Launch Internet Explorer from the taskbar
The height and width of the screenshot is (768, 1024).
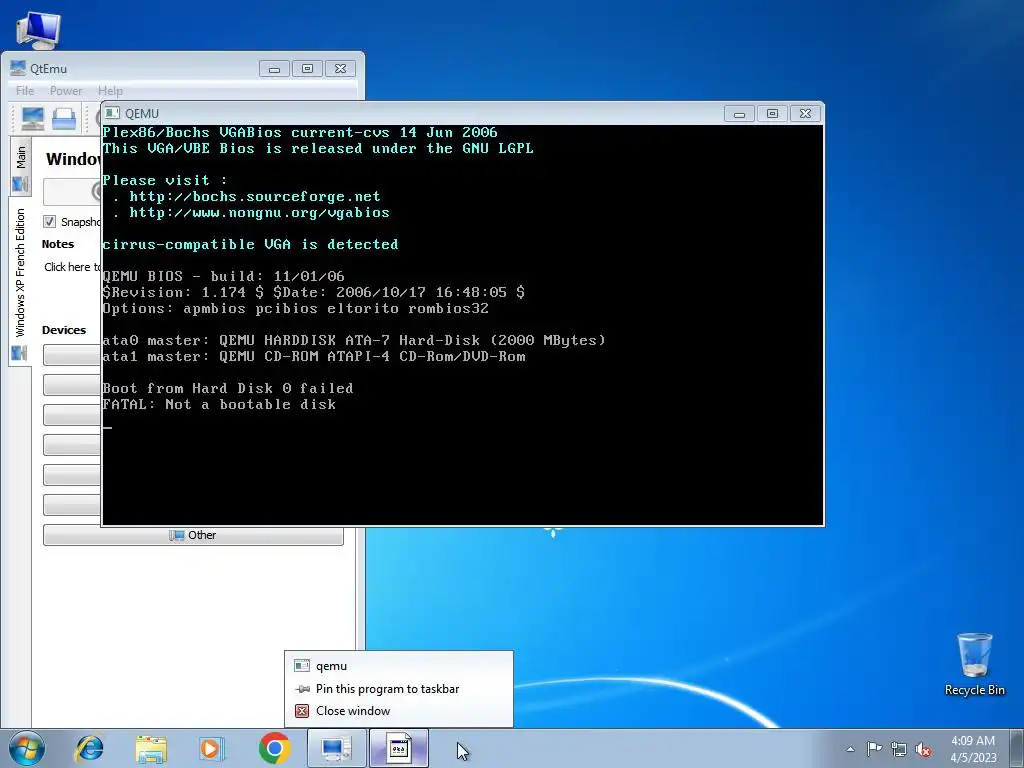click(90, 748)
